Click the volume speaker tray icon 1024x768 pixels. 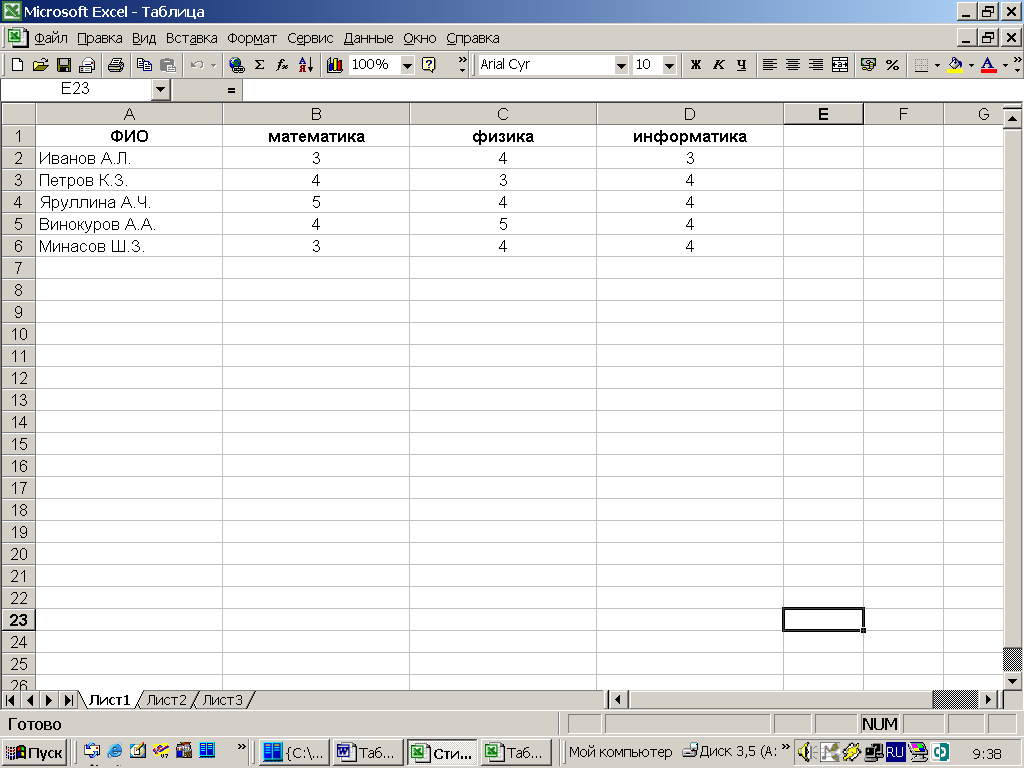(x=805, y=752)
